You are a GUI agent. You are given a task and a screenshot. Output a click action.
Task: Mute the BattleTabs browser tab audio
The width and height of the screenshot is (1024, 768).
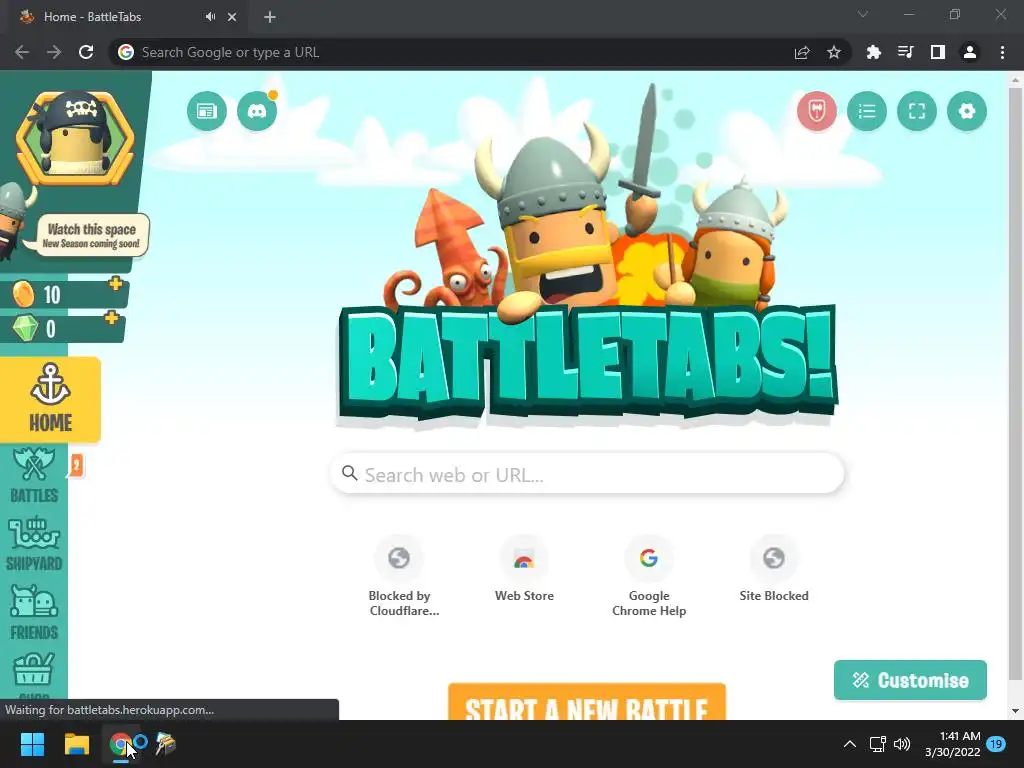coord(210,17)
